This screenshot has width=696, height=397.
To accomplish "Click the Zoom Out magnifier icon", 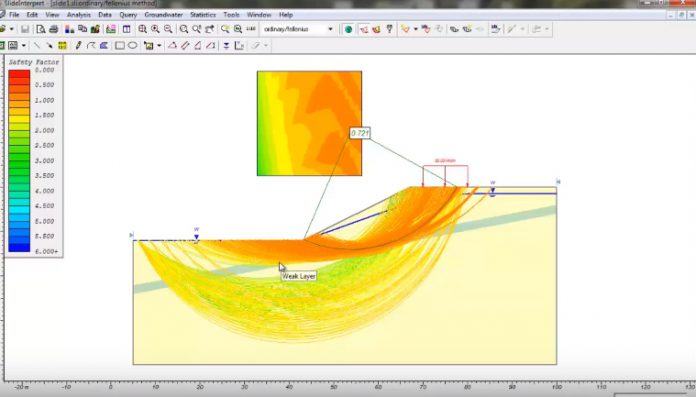I will coord(168,29).
